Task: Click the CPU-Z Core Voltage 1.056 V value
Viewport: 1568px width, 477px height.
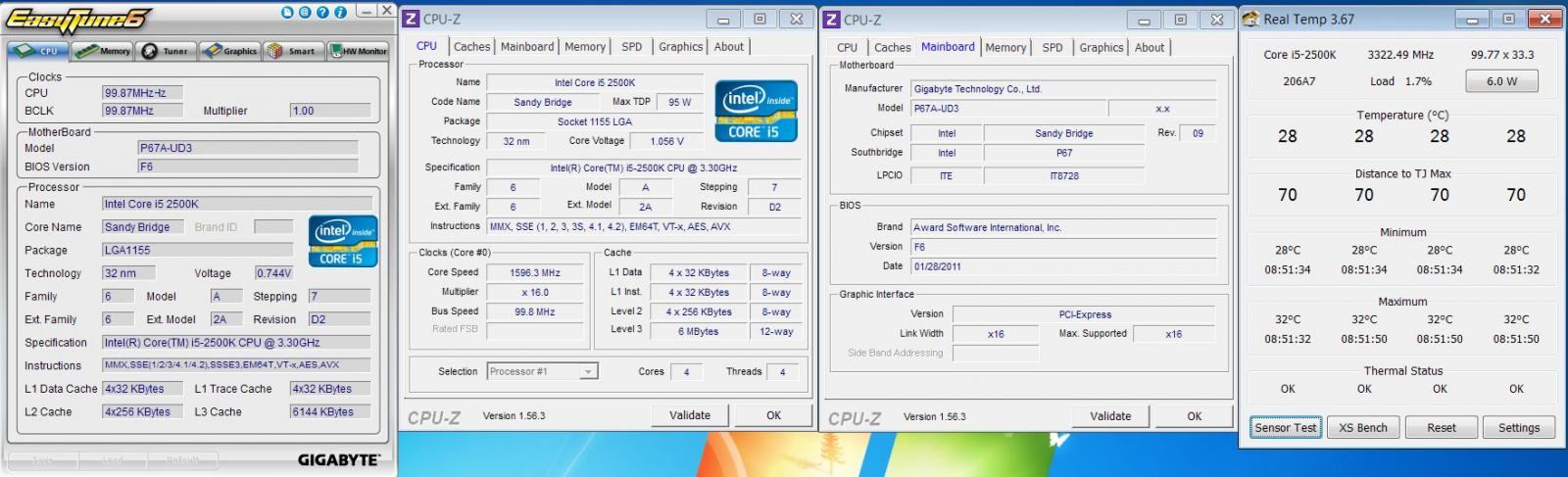Action: 667,141
